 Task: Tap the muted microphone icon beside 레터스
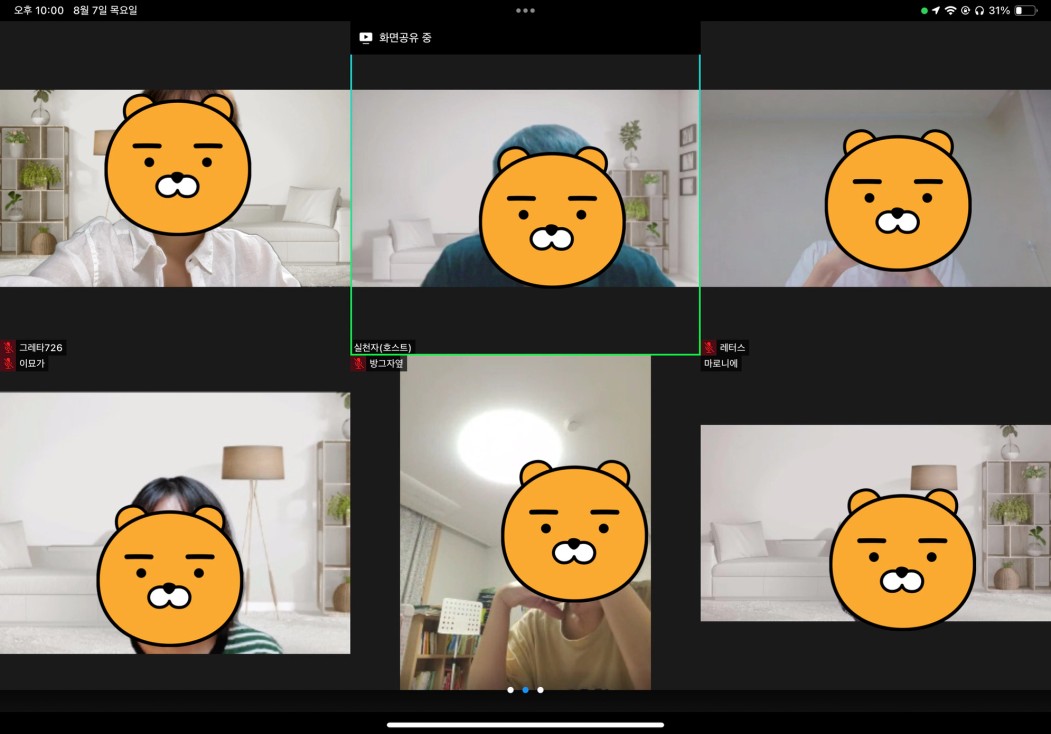(709, 347)
